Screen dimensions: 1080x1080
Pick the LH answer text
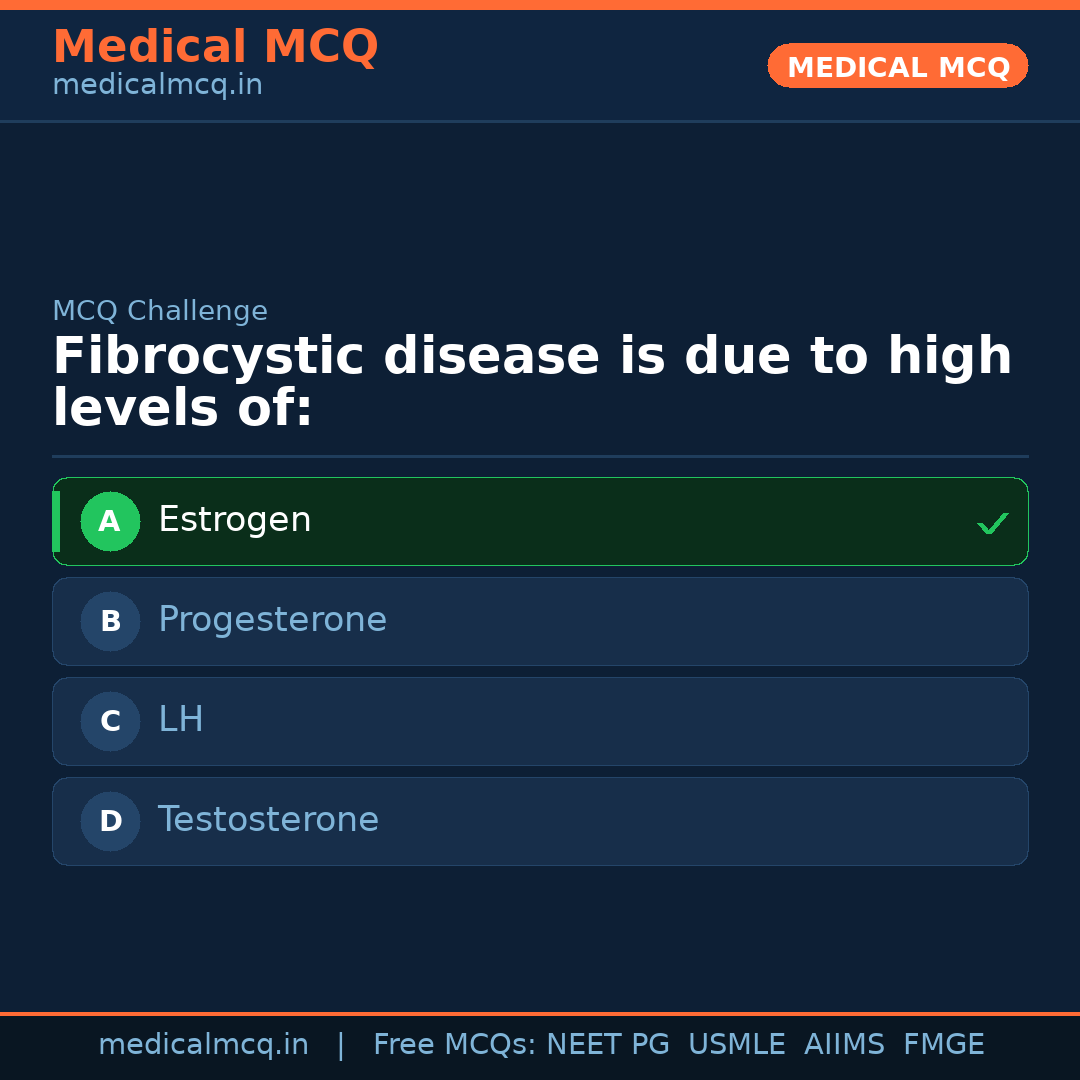(x=181, y=720)
